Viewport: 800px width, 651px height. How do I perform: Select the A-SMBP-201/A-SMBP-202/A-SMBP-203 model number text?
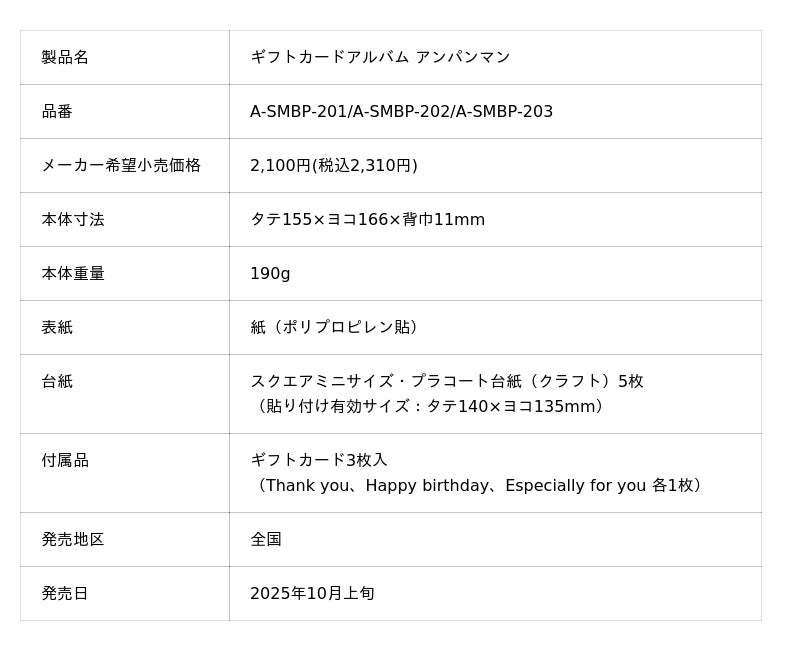(401, 111)
